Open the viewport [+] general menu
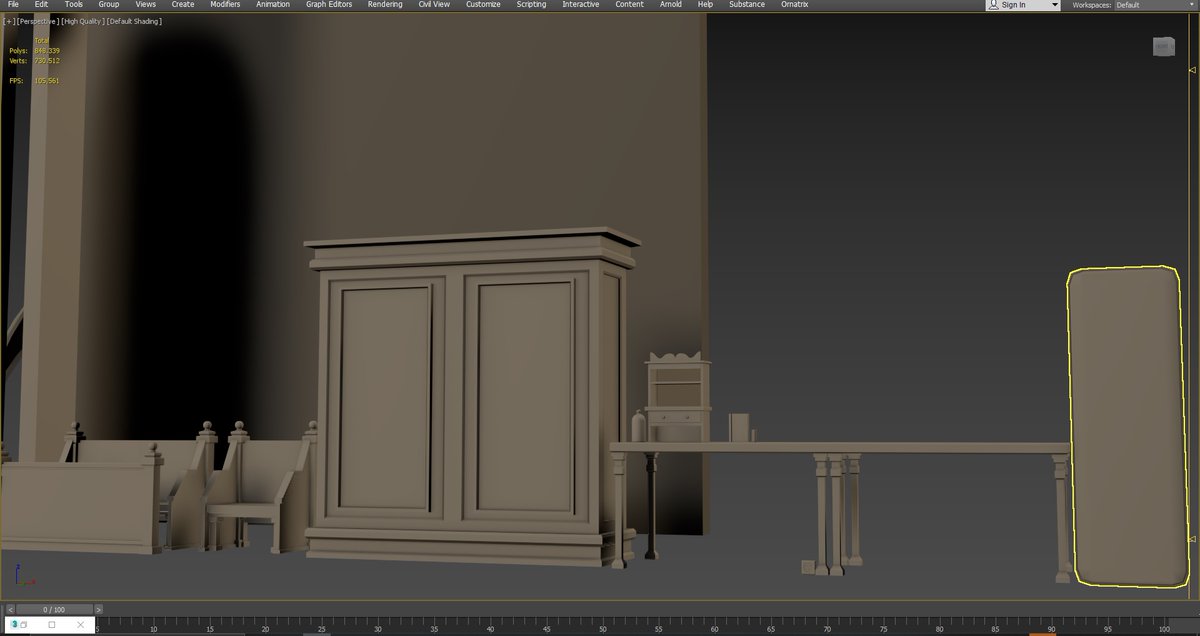 (x=10, y=21)
